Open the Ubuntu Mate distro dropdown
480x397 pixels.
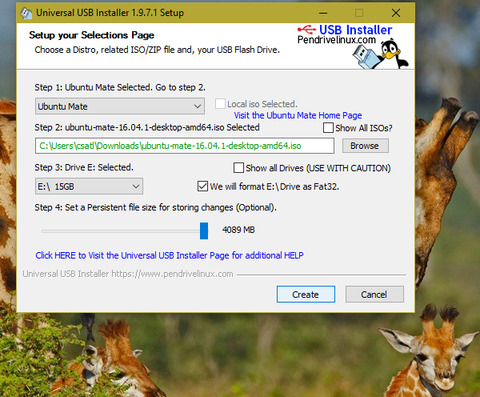tap(120, 106)
